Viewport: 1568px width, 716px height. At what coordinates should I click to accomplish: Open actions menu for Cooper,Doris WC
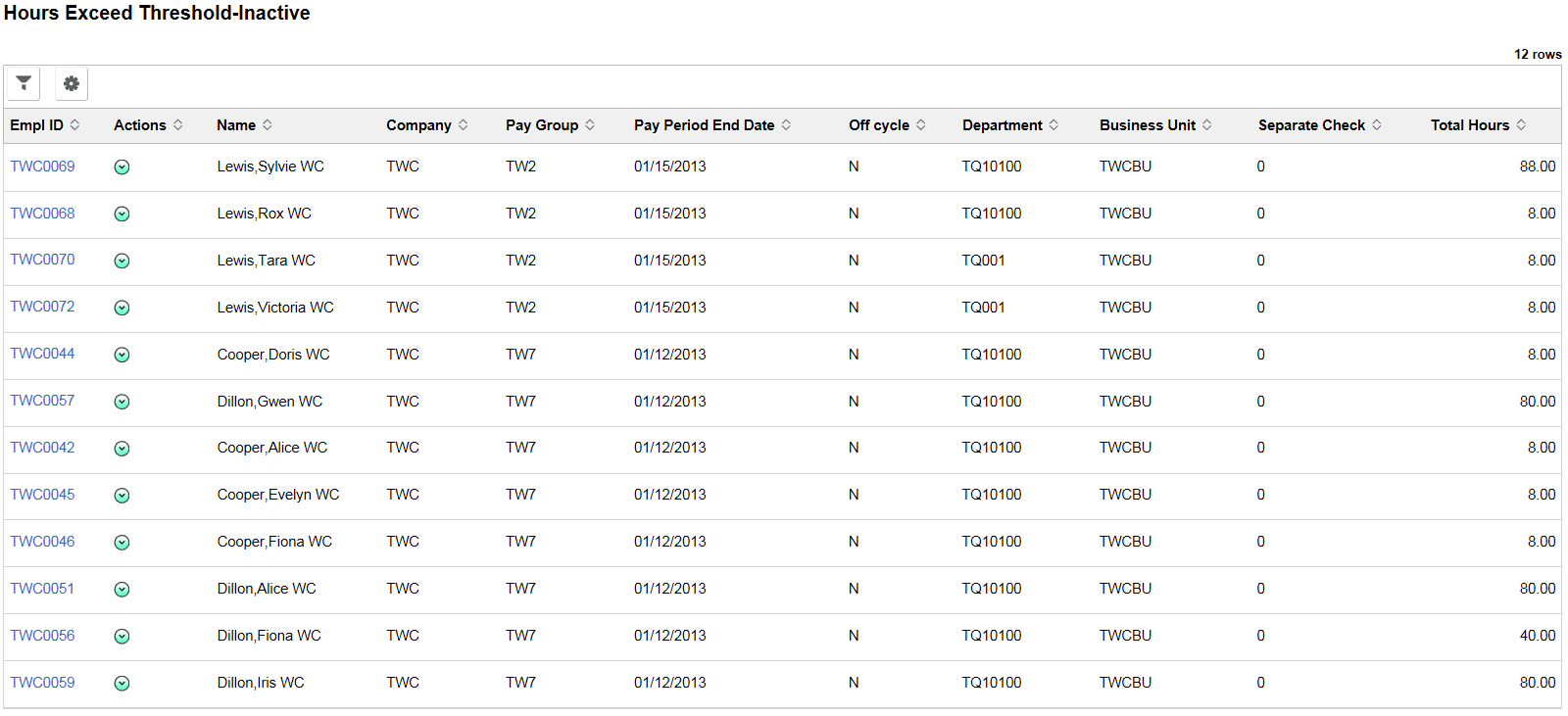[x=122, y=356]
